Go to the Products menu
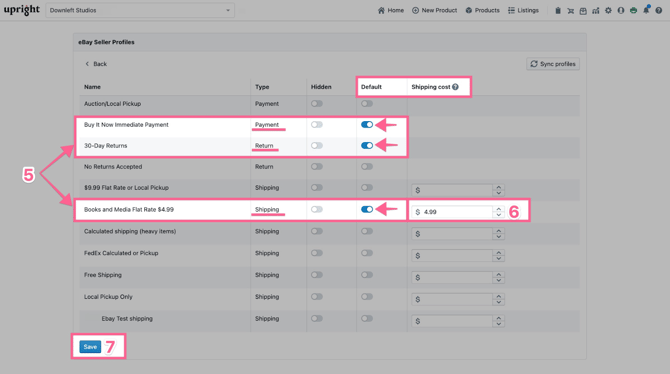This screenshot has width=670, height=374. 482,10
